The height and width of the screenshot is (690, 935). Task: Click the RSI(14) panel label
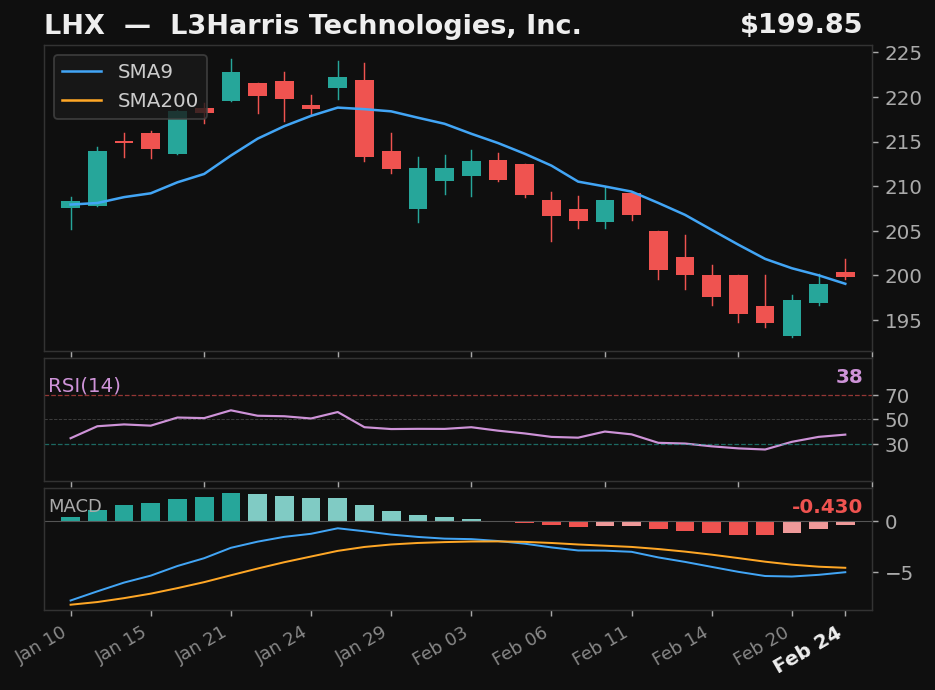pos(84,385)
